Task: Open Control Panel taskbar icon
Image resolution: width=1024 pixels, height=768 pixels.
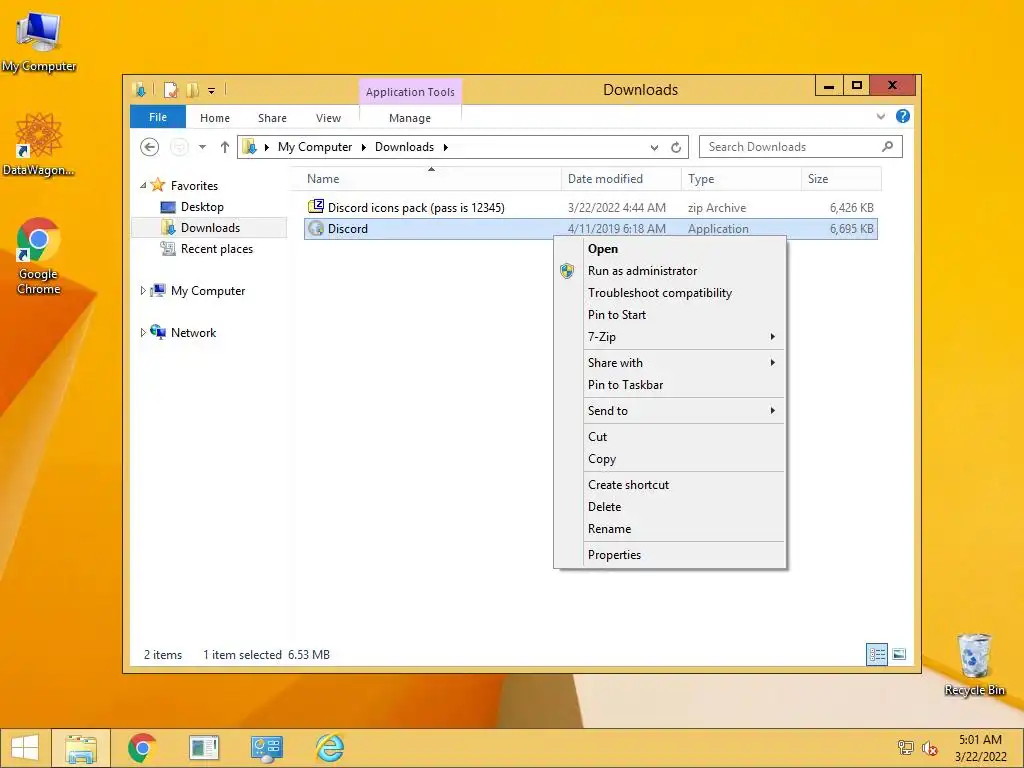Action: (266, 748)
